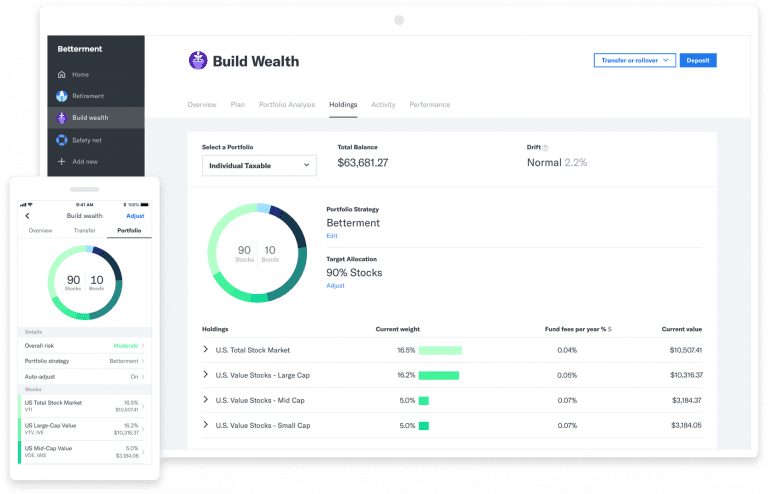Screen dimensions: 768x494
Task: Tap the Transfer tab in phone app
Action: 85,230
